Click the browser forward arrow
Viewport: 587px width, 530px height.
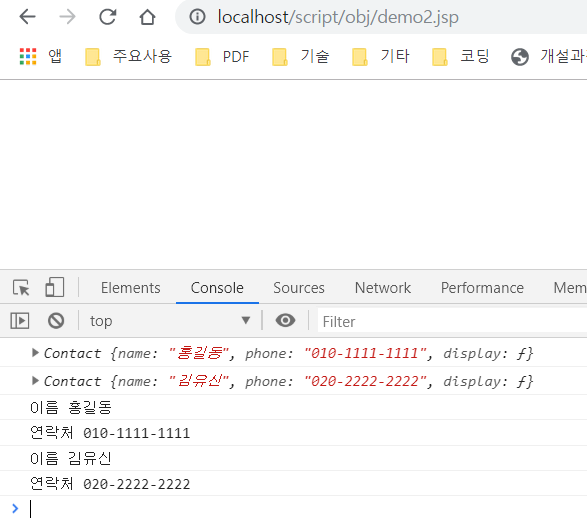(67, 17)
